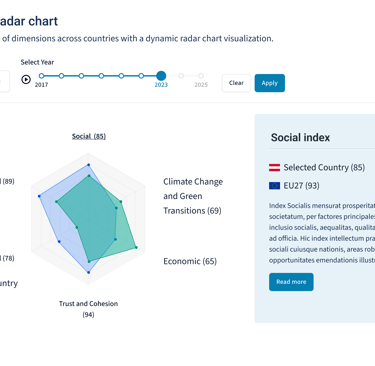
Task: Select Climate Change and Green Transitions label
Action: 193,196
